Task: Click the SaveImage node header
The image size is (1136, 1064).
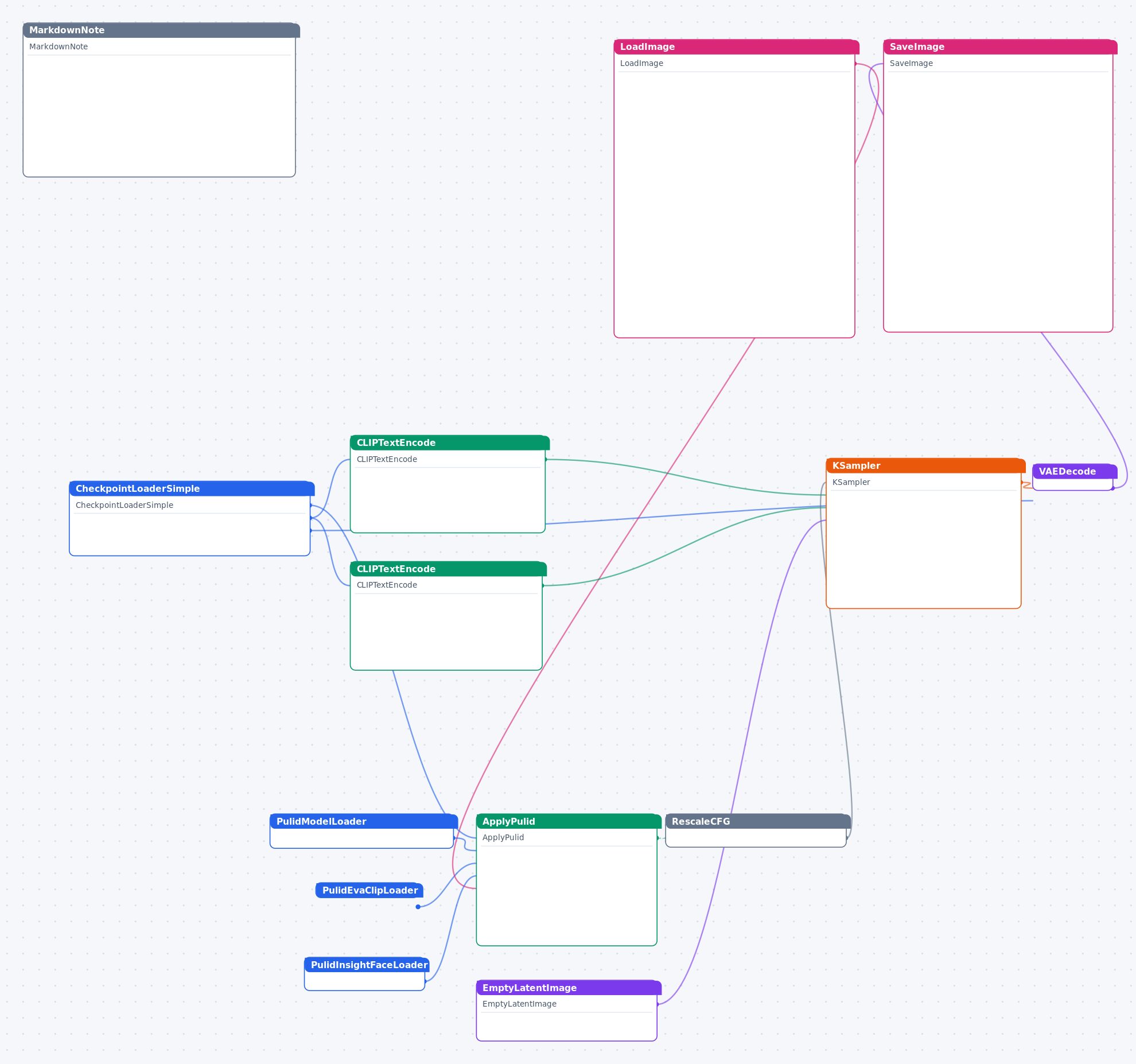Action: coord(1000,47)
